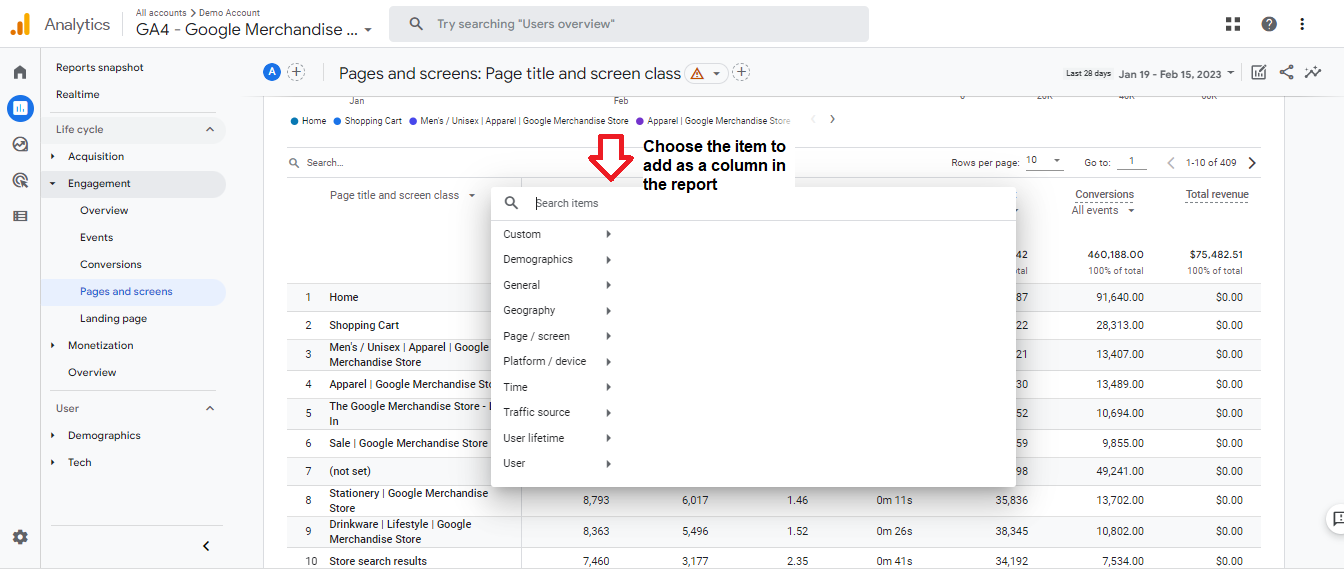The width and height of the screenshot is (1344, 569).
Task: Toggle Home series in chart legend
Action: point(309,121)
